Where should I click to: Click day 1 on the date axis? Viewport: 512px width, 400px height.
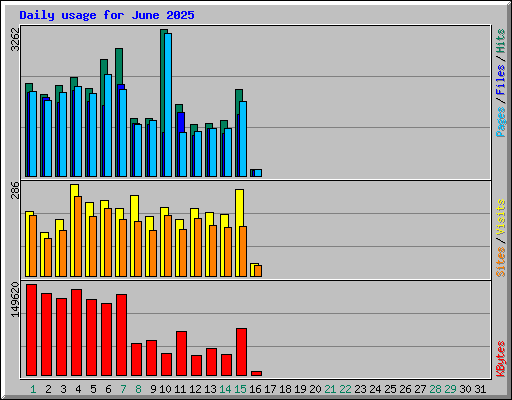coord(33,389)
